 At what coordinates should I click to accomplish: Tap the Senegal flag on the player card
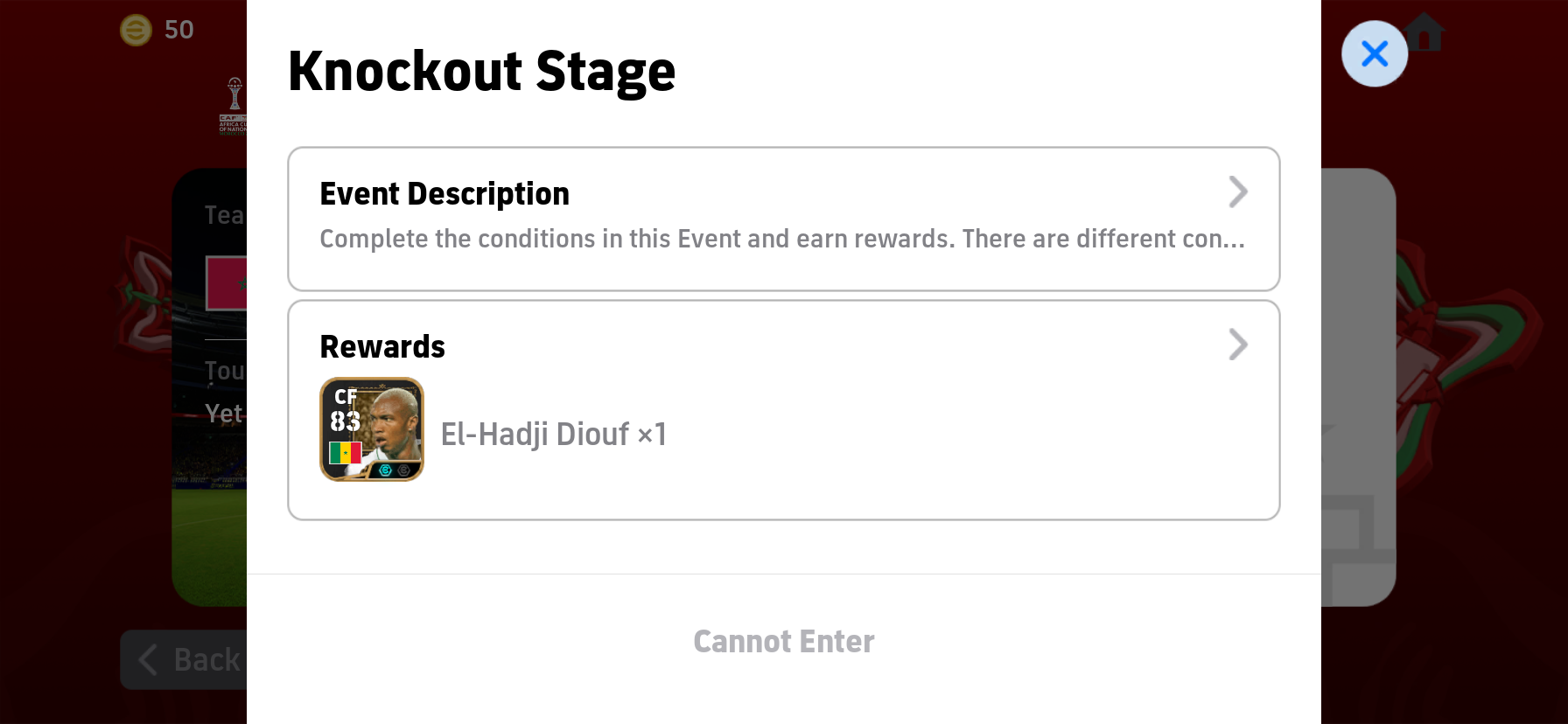[x=345, y=452]
